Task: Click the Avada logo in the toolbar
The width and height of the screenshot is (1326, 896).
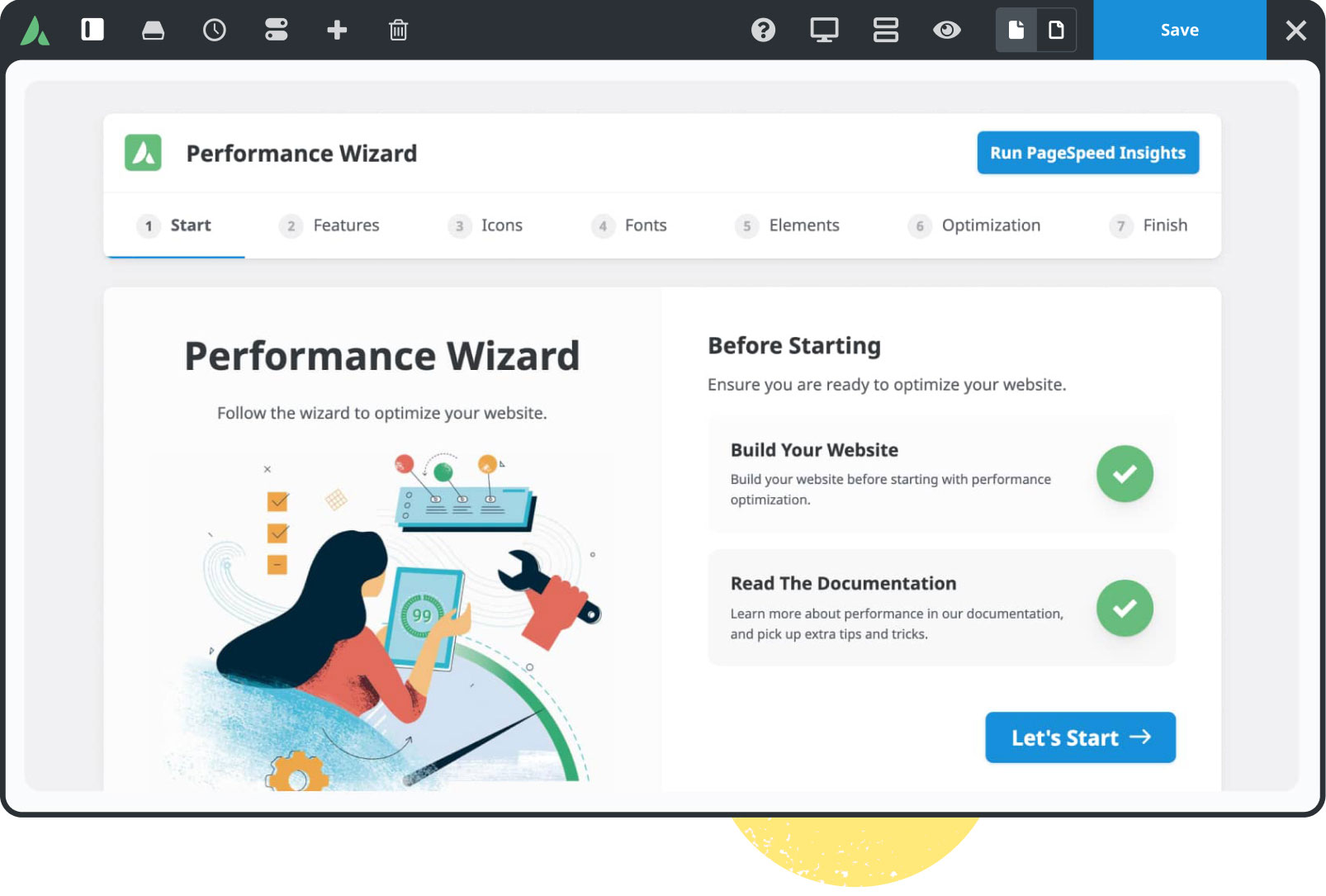Action: (35, 31)
